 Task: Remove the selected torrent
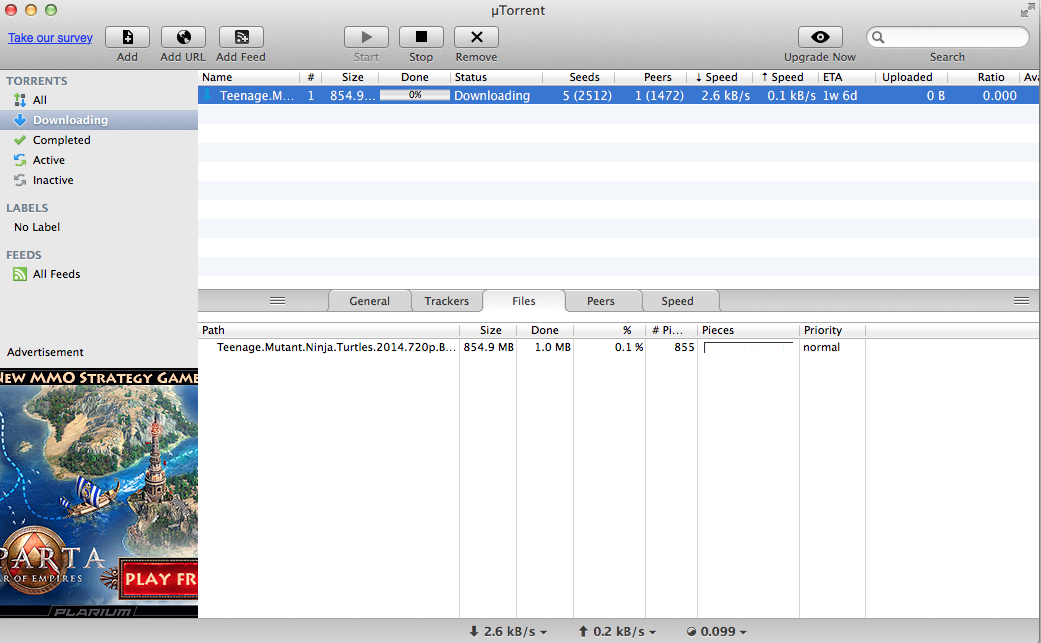[477, 37]
